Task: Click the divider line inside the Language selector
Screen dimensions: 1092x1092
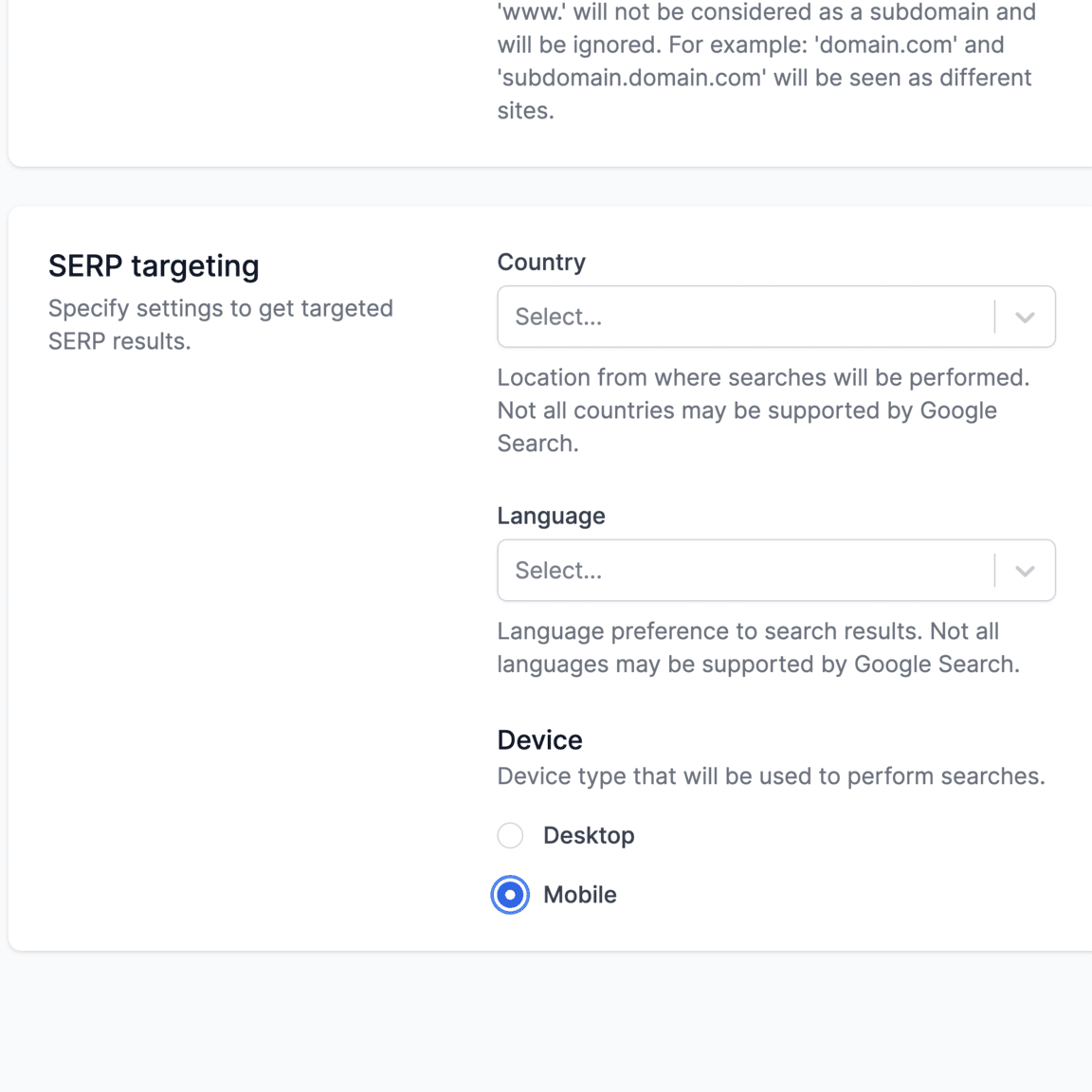Action: click(995, 570)
